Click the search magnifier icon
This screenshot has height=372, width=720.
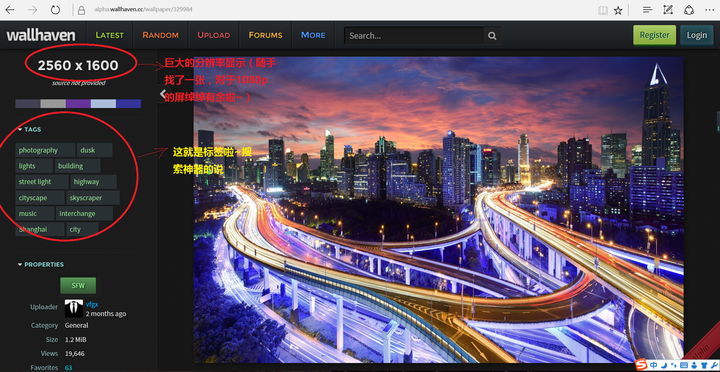tap(492, 36)
